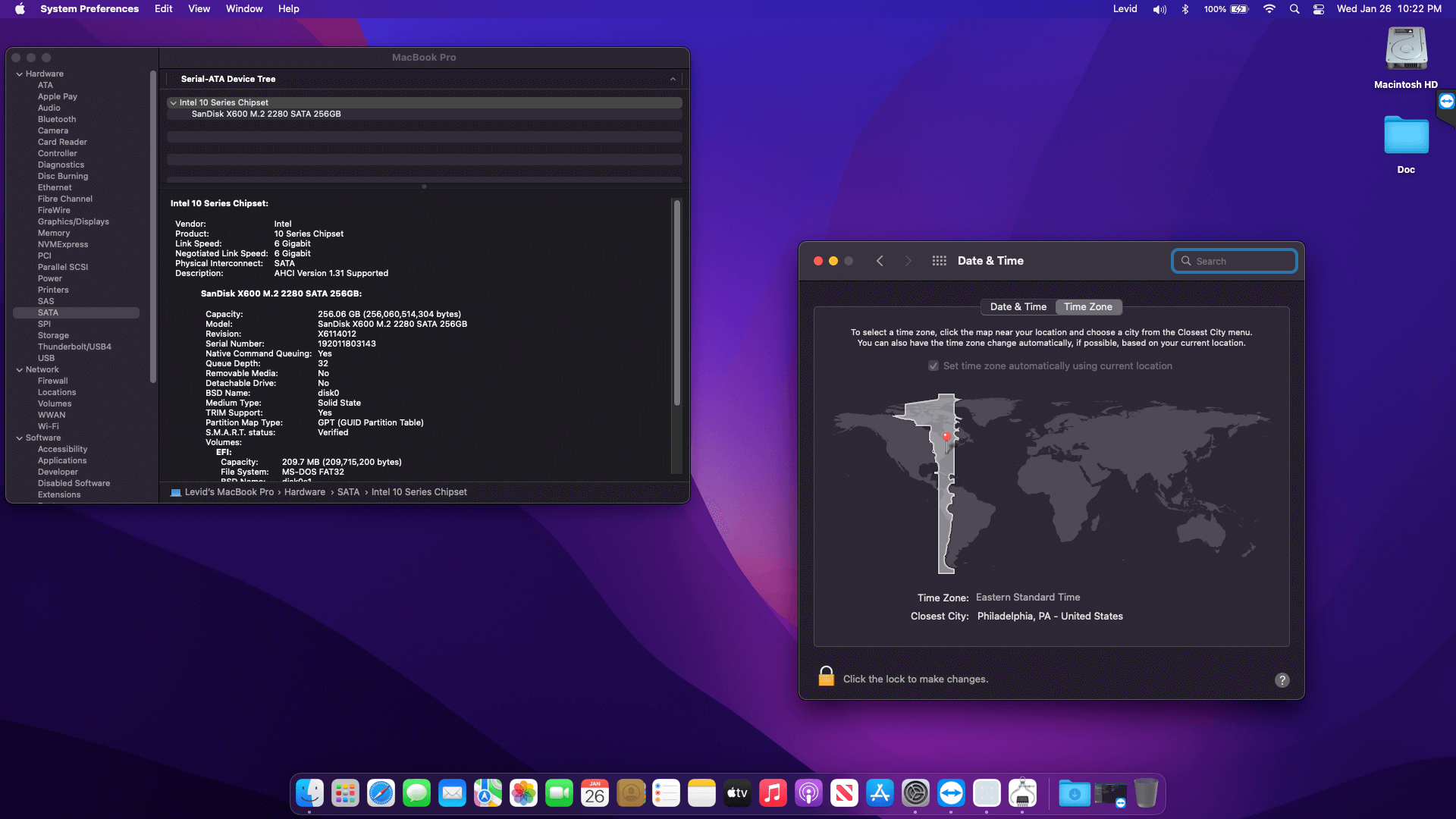1456x819 pixels.
Task: Open Photos app in the Dock
Action: [523, 793]
